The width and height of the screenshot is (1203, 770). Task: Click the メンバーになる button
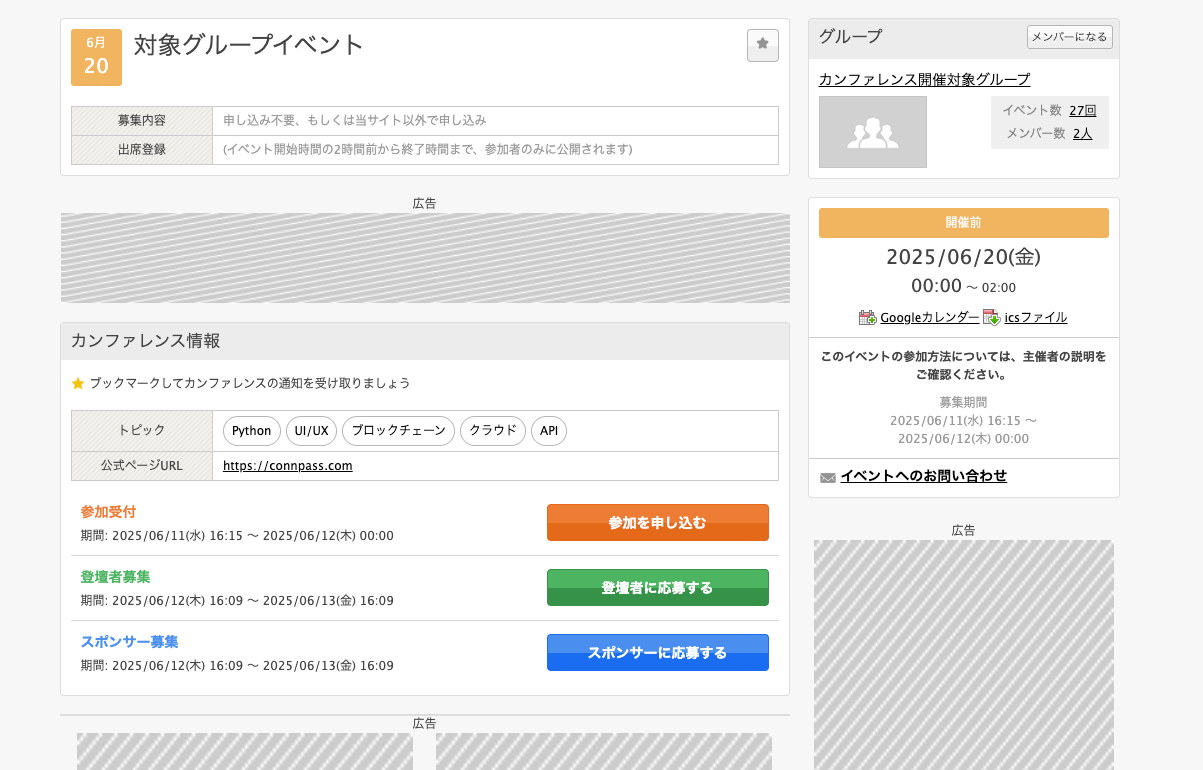coord(1069,36)
